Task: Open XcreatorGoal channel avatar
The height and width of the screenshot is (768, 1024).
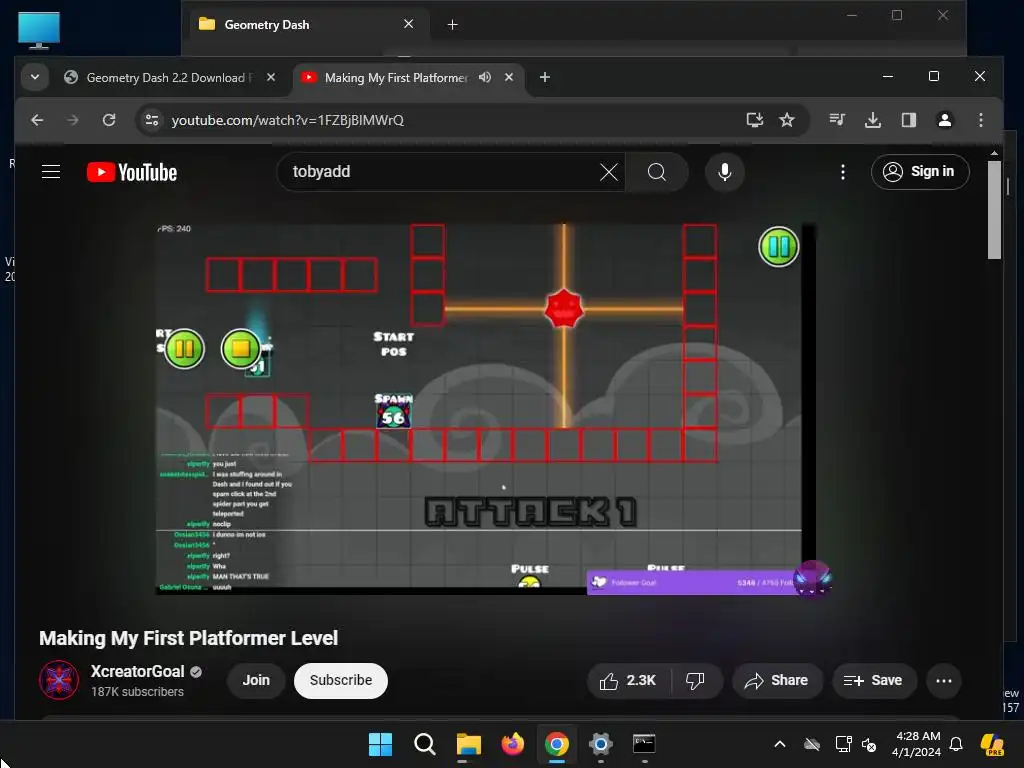Action: pos(59,680)
